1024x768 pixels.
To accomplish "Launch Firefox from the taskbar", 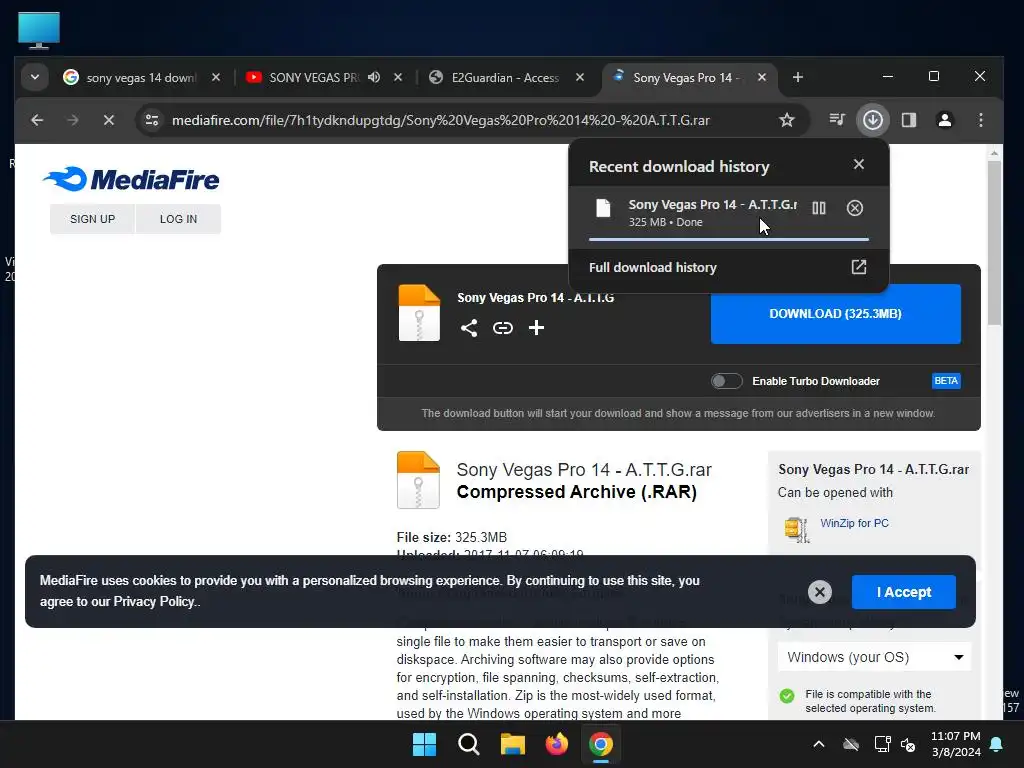I will pyautogui.click(x=556, y=744).
